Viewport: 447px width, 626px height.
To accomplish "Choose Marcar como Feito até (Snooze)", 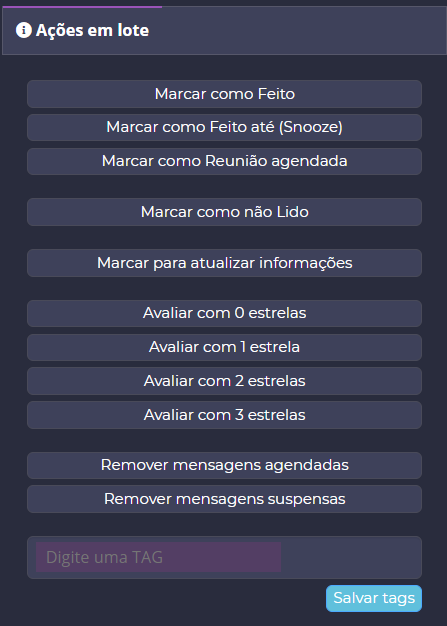I will click(x=224, y=127).
